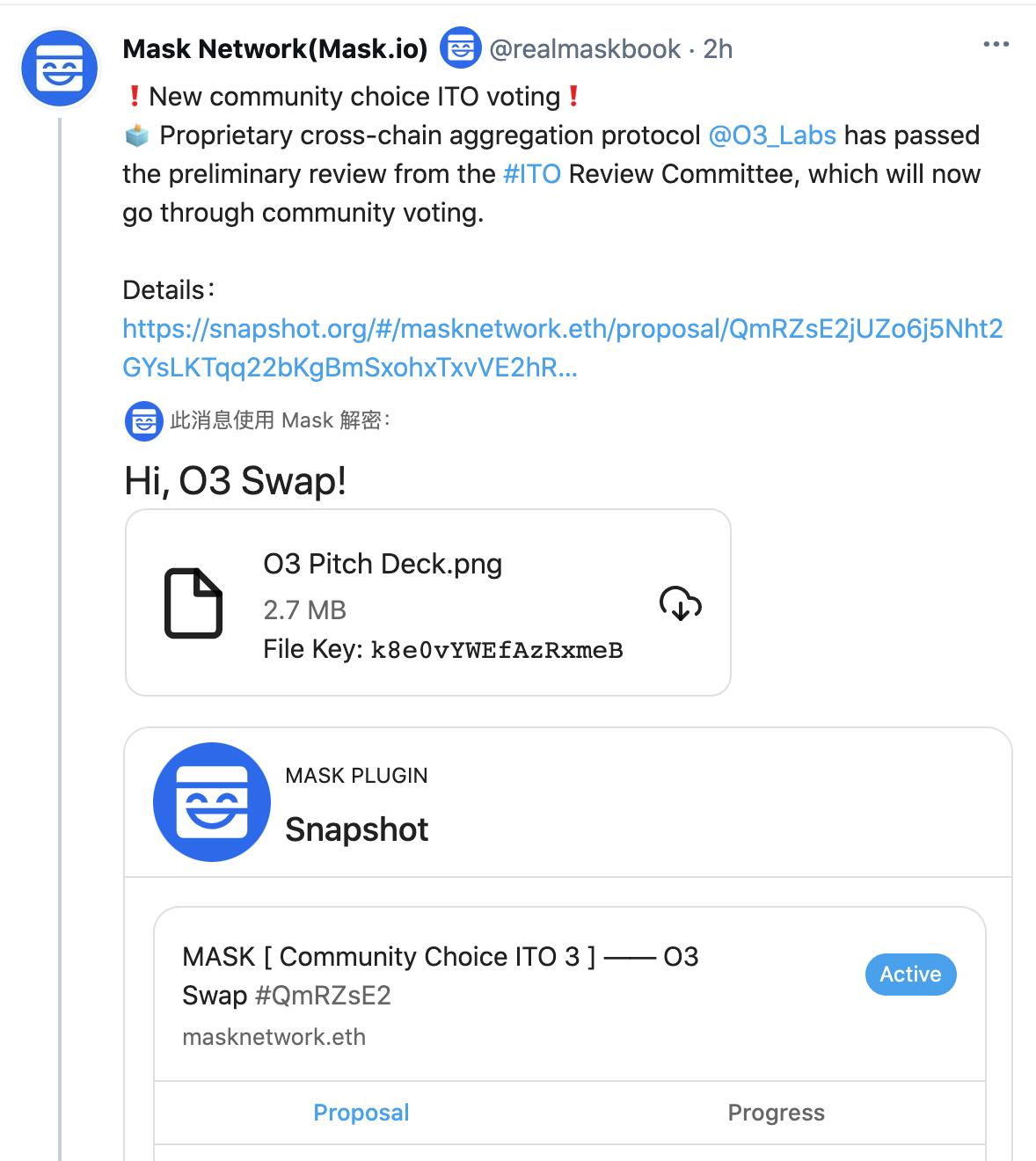
Task: Open the red exclamation emoji in the tweet header
Action: [135, 97]
